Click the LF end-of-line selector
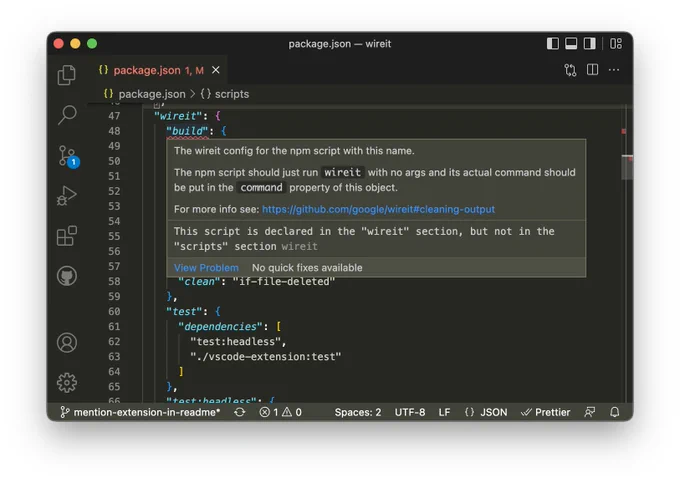The width and height of the screenshot is (680, 483). click(445, 412)
